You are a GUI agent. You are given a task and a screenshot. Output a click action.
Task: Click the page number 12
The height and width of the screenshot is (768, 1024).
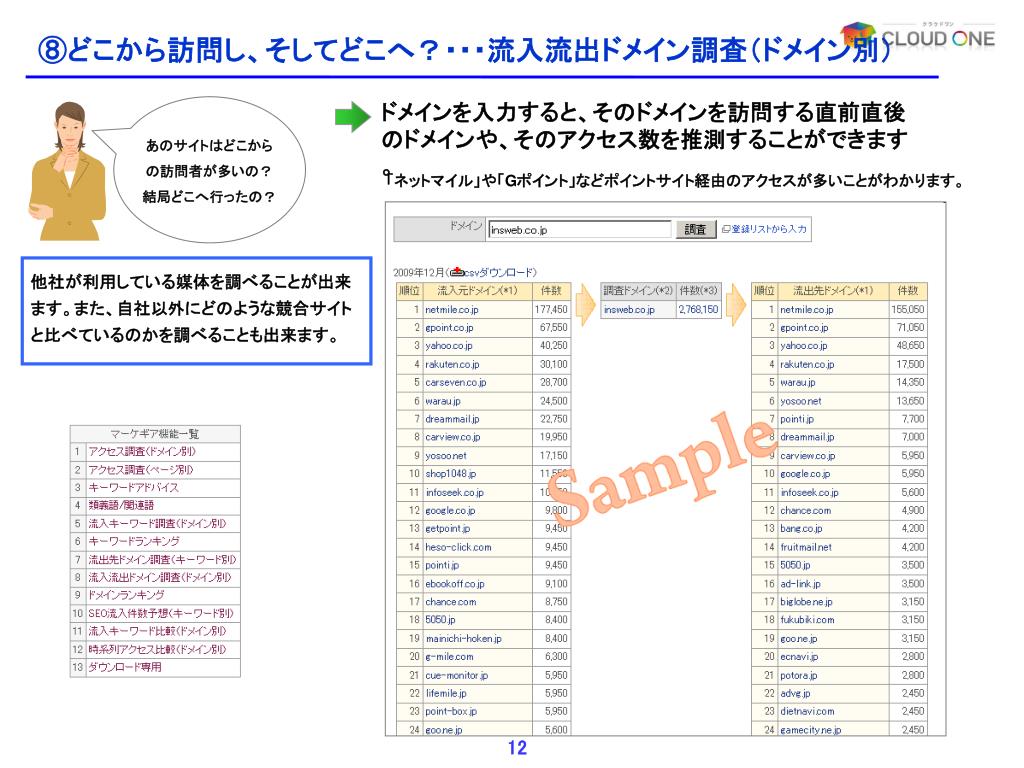point(517,748)
